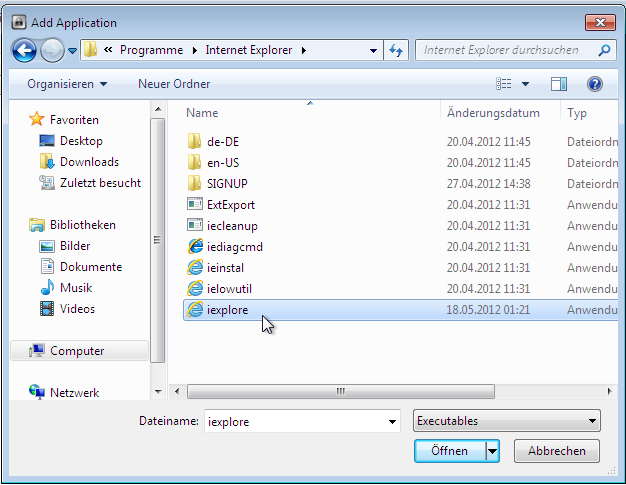Toggle the preview pane icon
Screen dimensions: 626x485
click(559, 84)
